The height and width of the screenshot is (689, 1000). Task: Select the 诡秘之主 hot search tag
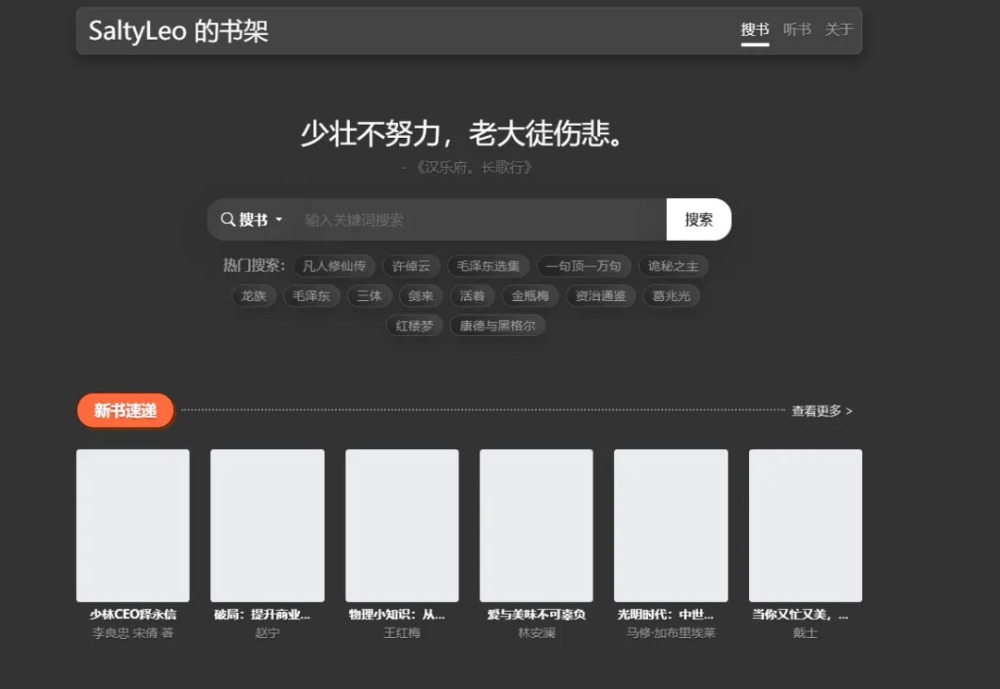pos(673,266)
